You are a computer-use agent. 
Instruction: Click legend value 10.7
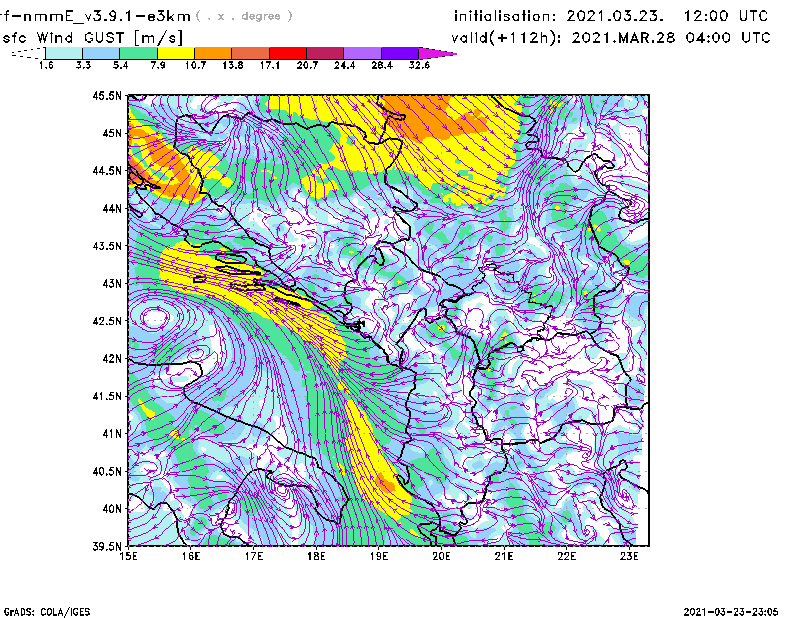pos(195,65)
